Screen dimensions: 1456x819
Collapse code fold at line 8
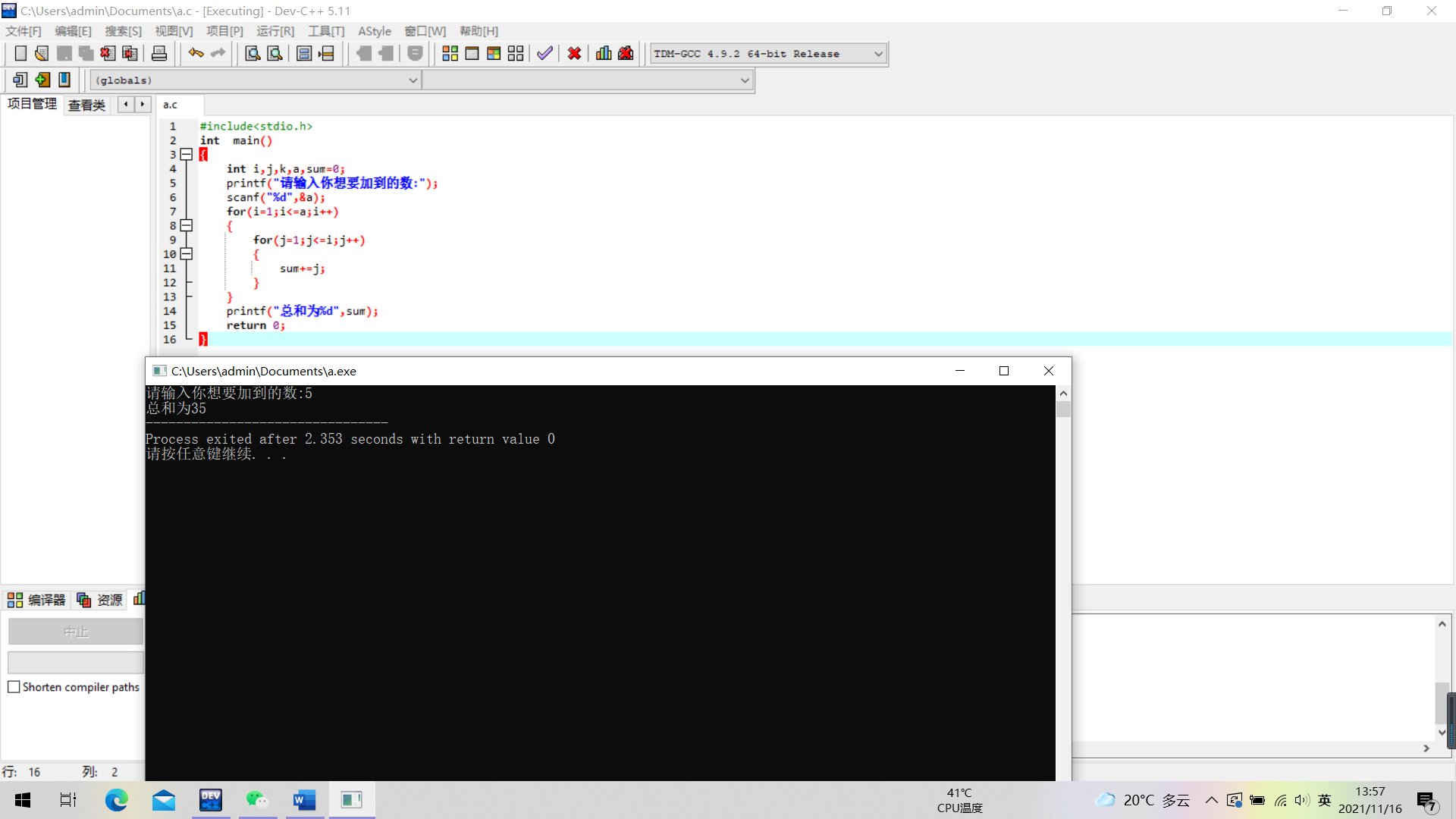(187, 225)
